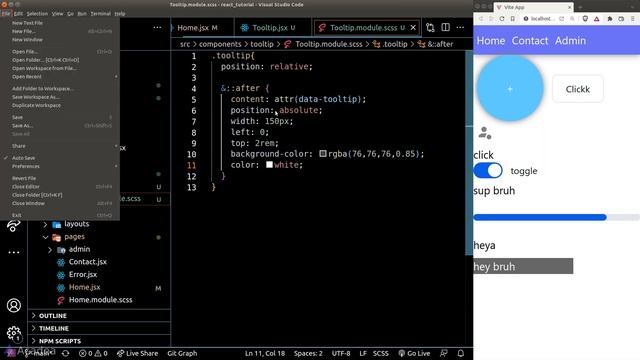640x360 pixels.
Task: Collapse the pages folder
Action: pos(45,237)
